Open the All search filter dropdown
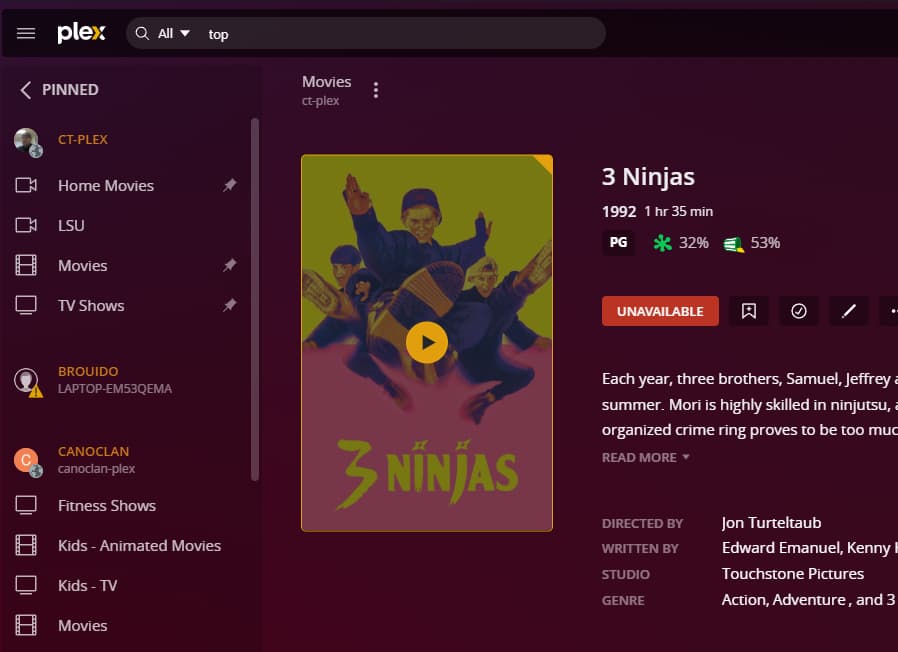This screenshot has height=652, width=898. click(x=174, y=34)
